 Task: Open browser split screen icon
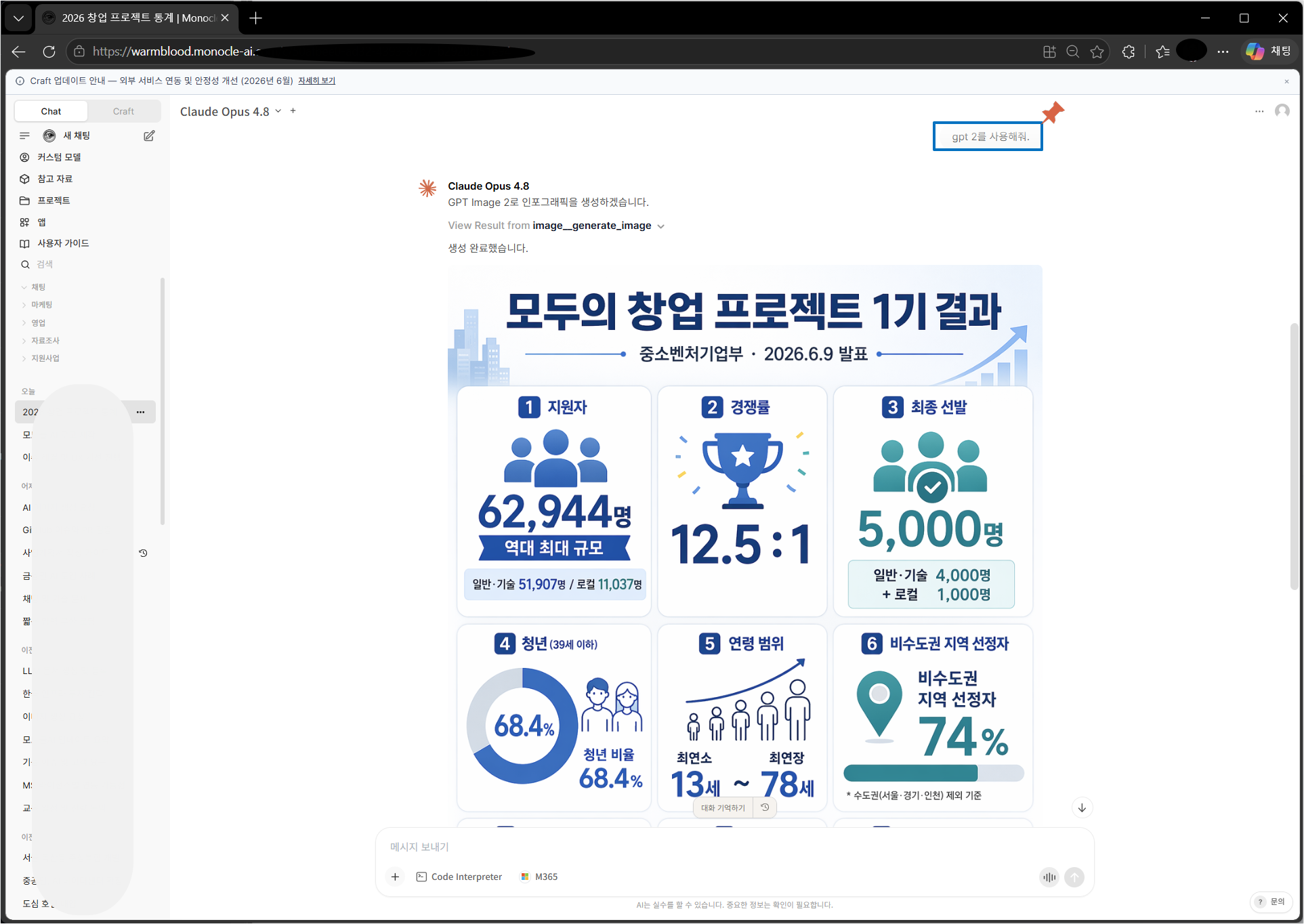coord(1049,51)
